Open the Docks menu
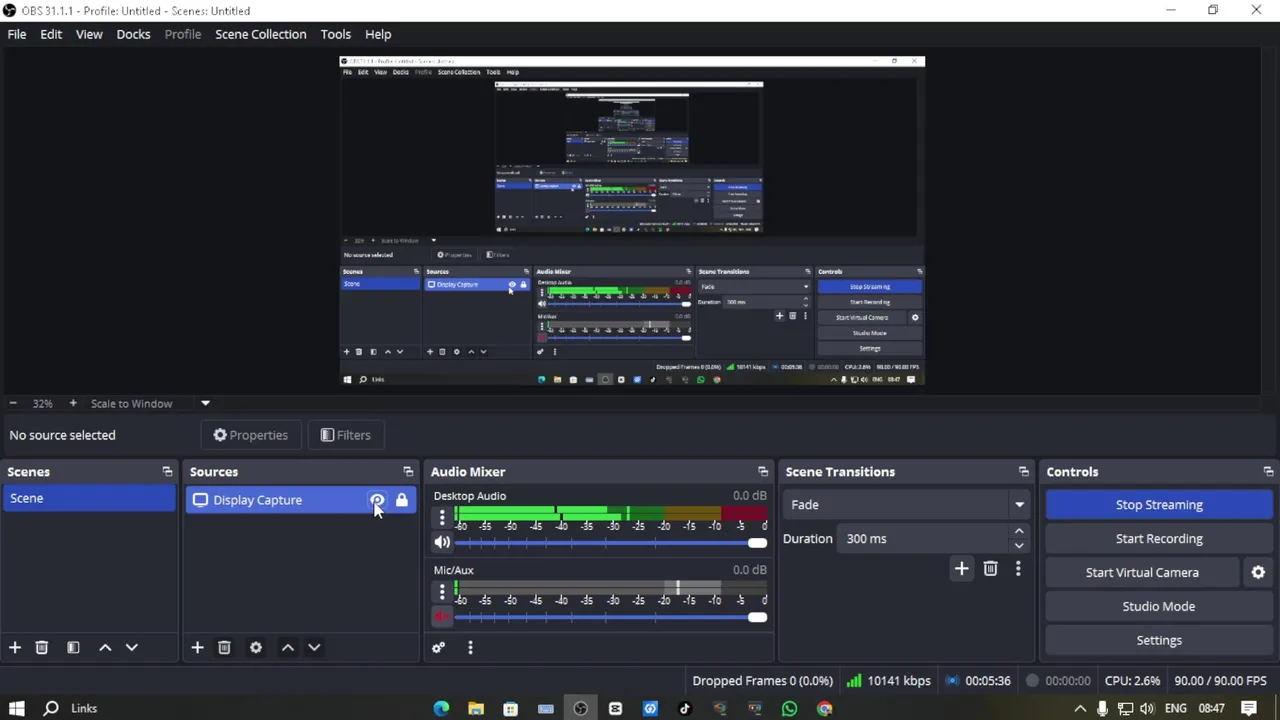This screenshot has width=1280, height=720. click(133, 34)
